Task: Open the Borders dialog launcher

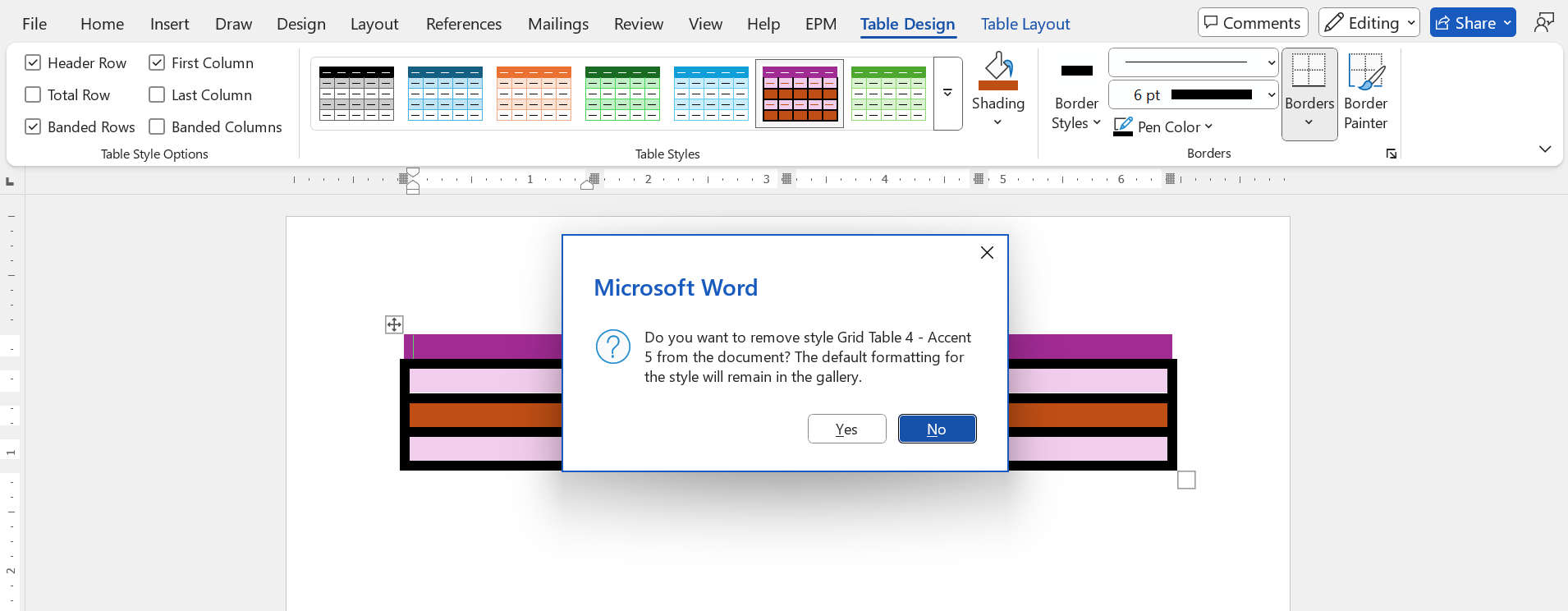Action: [x=1391, y=154]
